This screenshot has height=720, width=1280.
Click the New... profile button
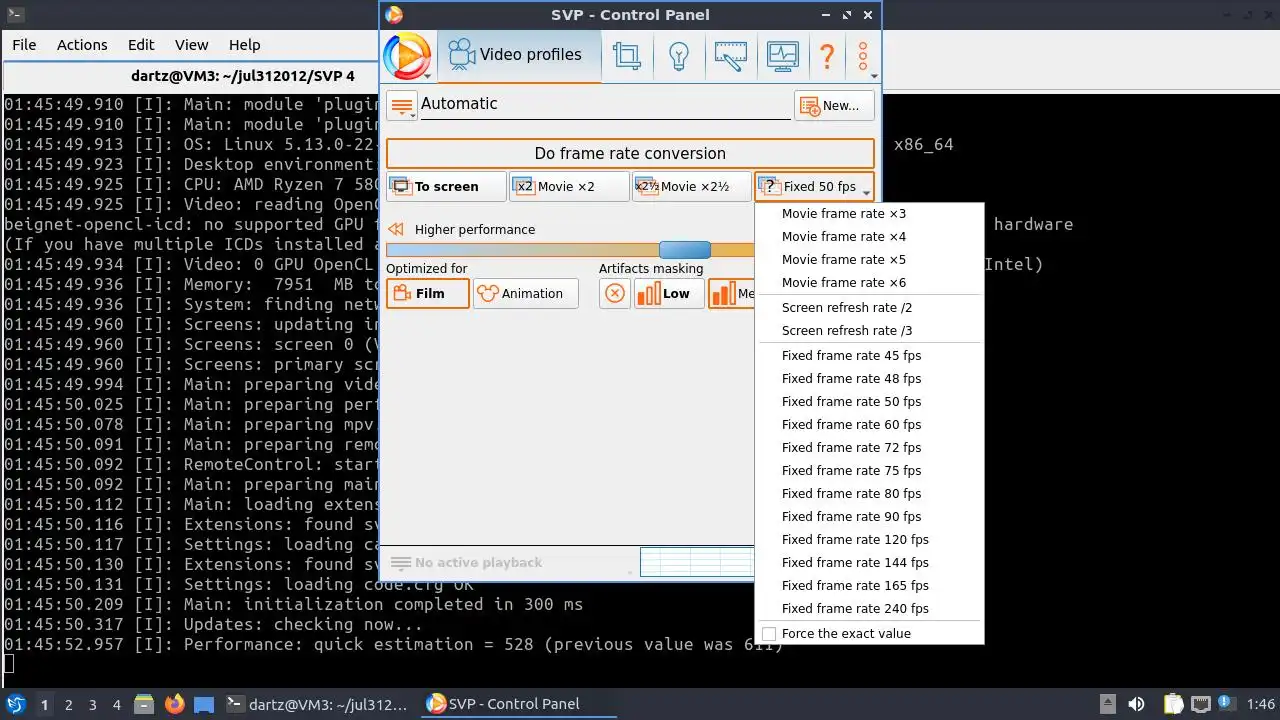tap(834, 106)
